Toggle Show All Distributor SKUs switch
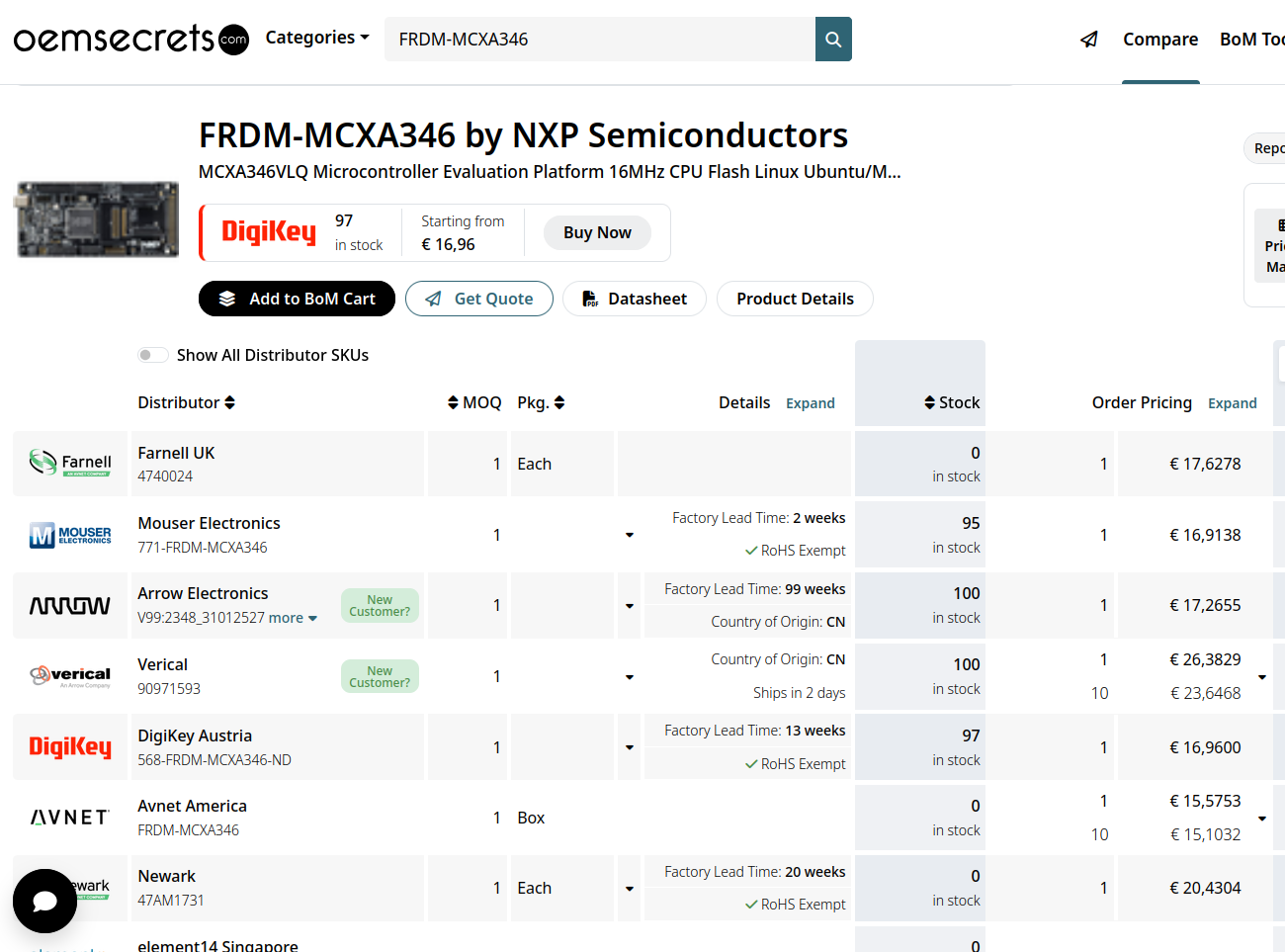The image size is (1285, 952). [x=153, y=355]
